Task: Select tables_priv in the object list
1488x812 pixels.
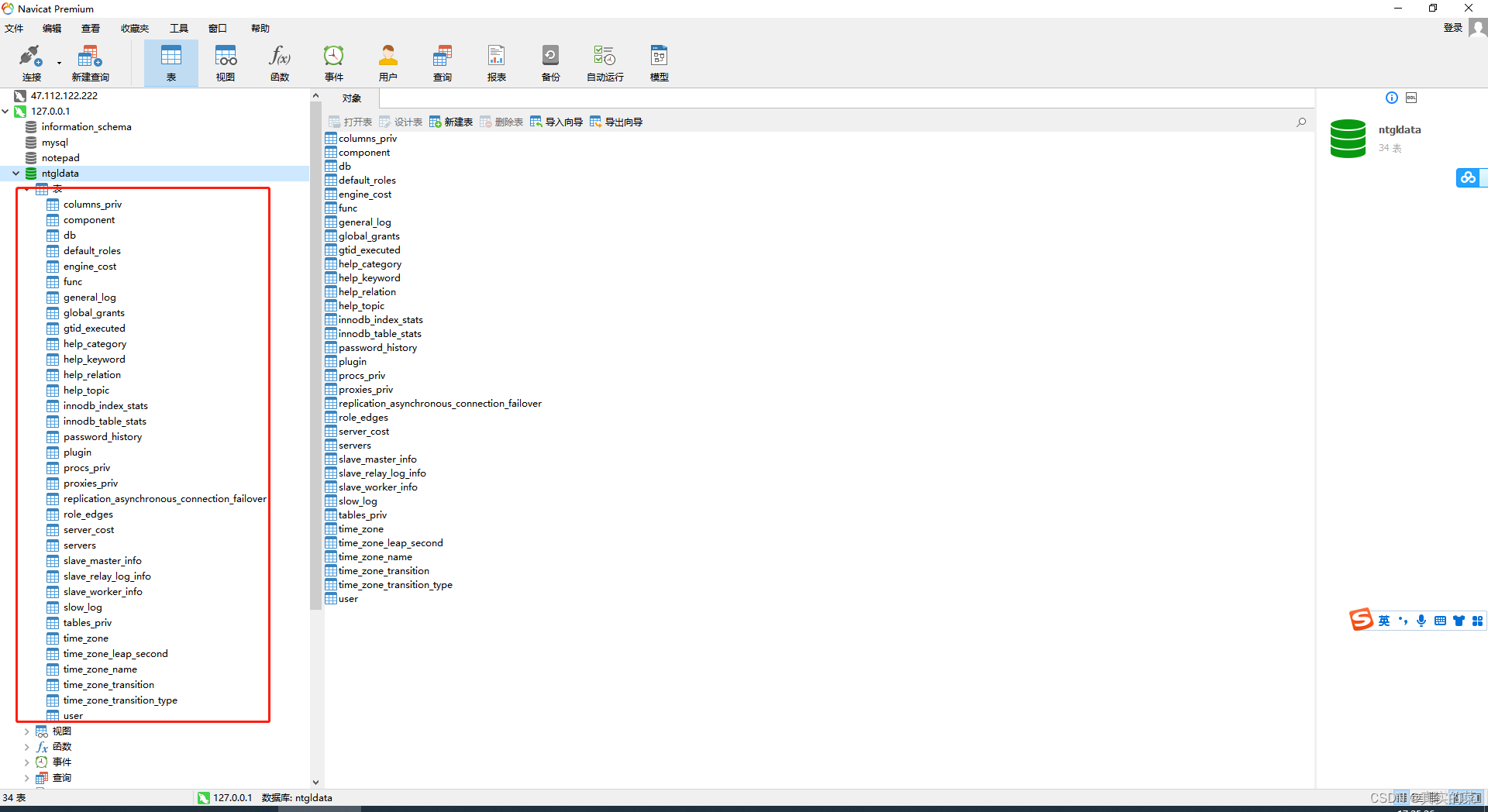Action: (x=362, y=515)
